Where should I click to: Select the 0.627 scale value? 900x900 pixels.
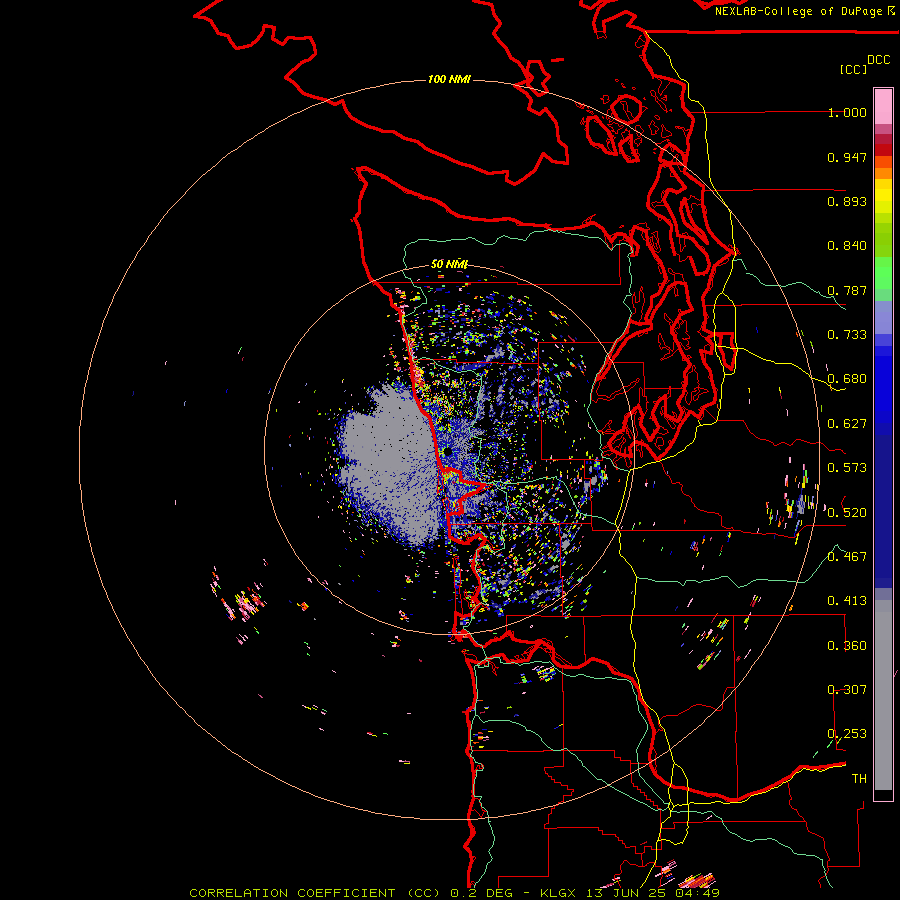coord(847,424)
